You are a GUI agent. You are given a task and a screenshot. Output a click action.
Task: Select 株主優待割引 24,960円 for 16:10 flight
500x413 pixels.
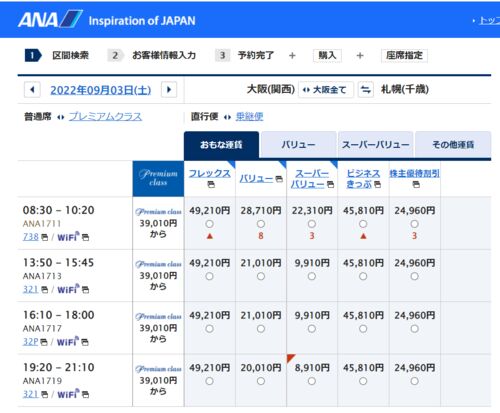(x=414, y=329)
